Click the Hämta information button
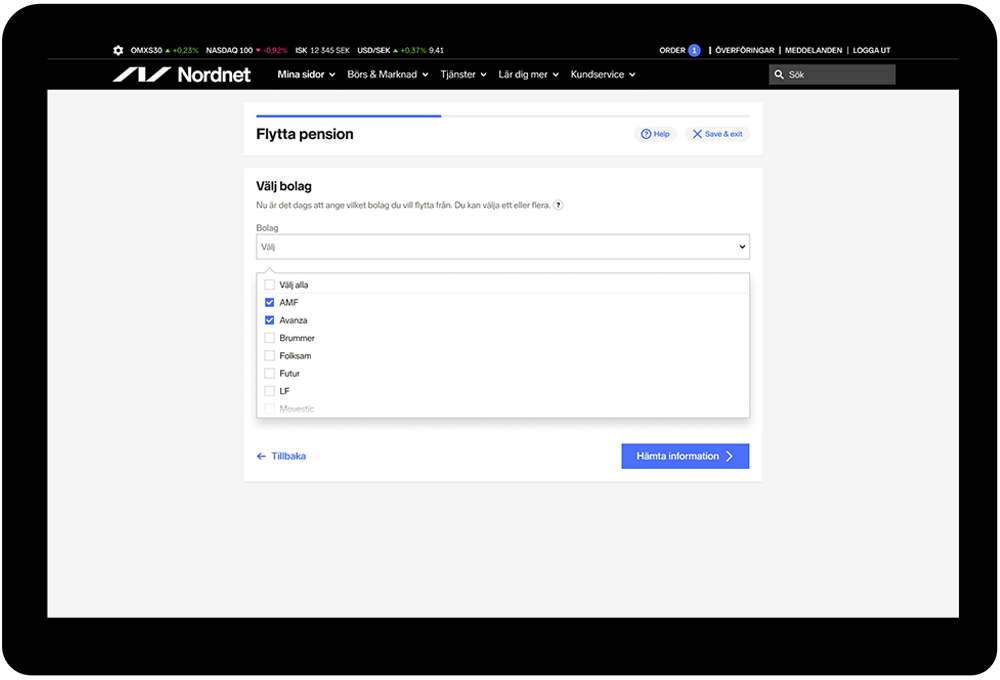The width and height of the screenshot is (1000, 680). click(x=685, y=456)
